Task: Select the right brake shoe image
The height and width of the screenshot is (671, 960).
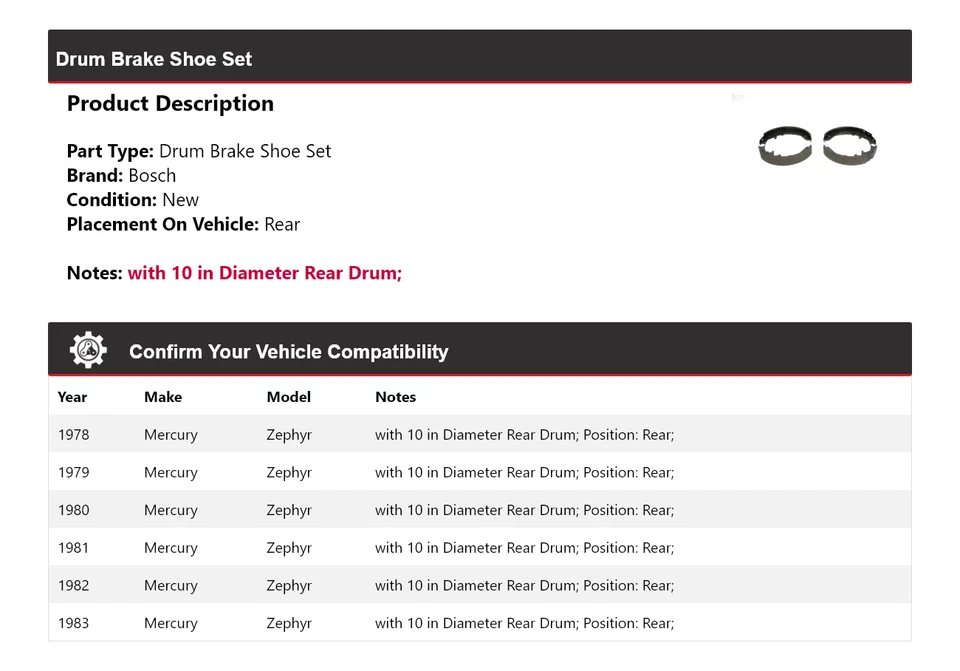Action: coord(849,146)
